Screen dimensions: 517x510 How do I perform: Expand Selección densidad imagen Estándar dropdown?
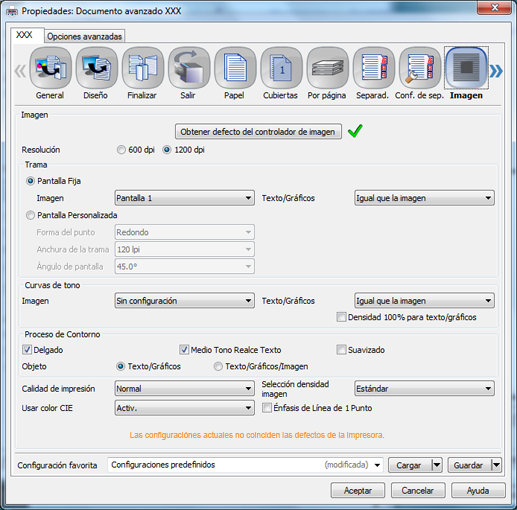pyautogui.click(x=424, y=389)
